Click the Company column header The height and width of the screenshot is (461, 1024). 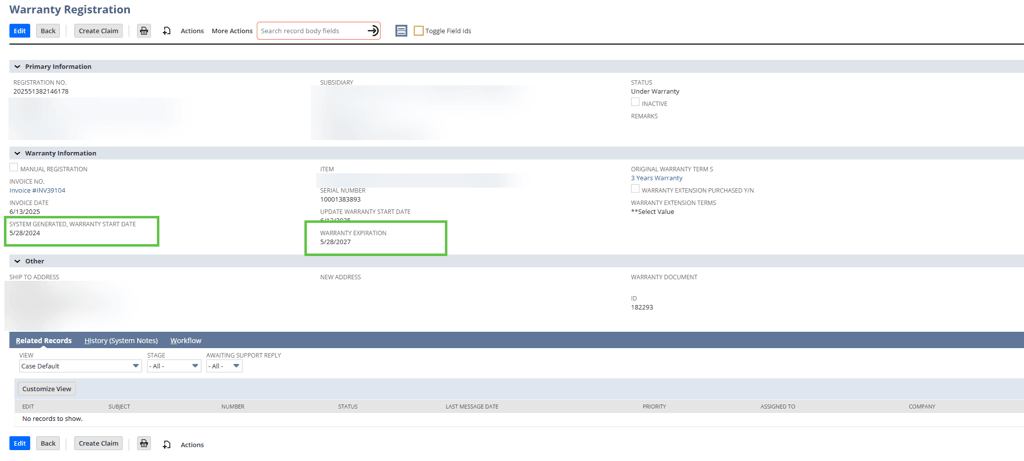pos(921,406)
